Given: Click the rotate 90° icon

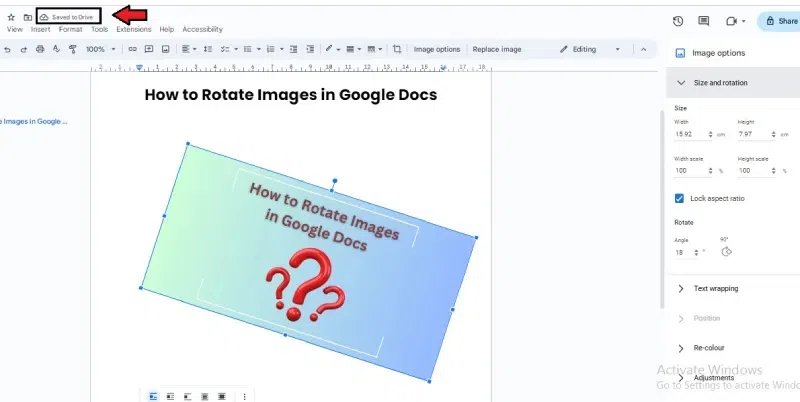Looking at the screenshot, I should click(x=724, y=252).
